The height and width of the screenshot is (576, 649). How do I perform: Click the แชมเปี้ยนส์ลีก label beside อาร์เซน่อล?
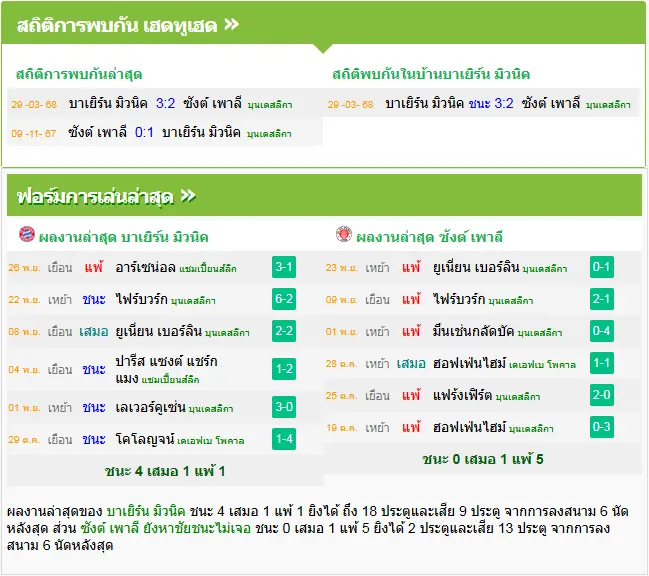[208, 269]
